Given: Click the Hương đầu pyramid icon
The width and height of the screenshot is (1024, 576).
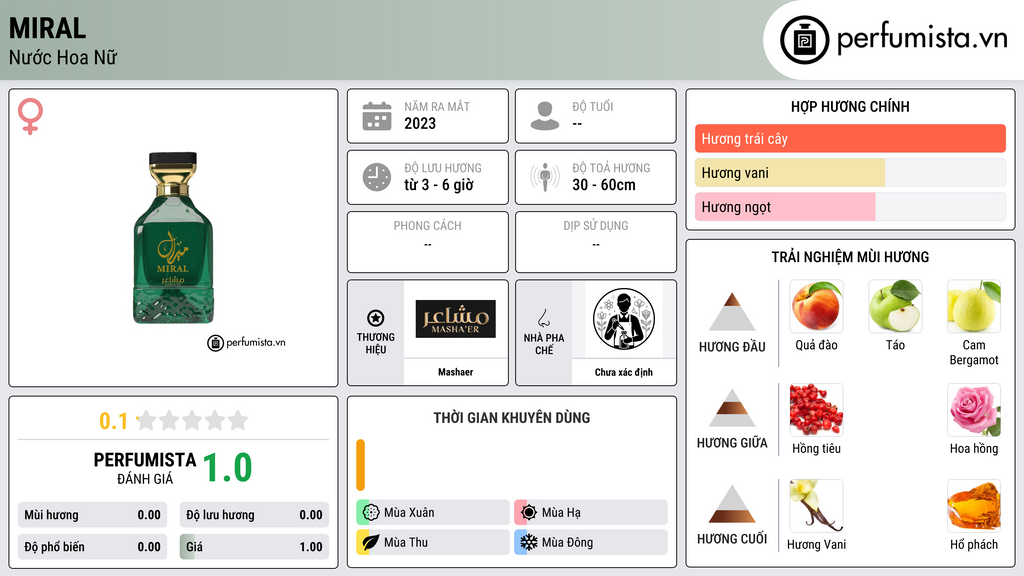Looking at the screenshot, I should tap(732, 312).
